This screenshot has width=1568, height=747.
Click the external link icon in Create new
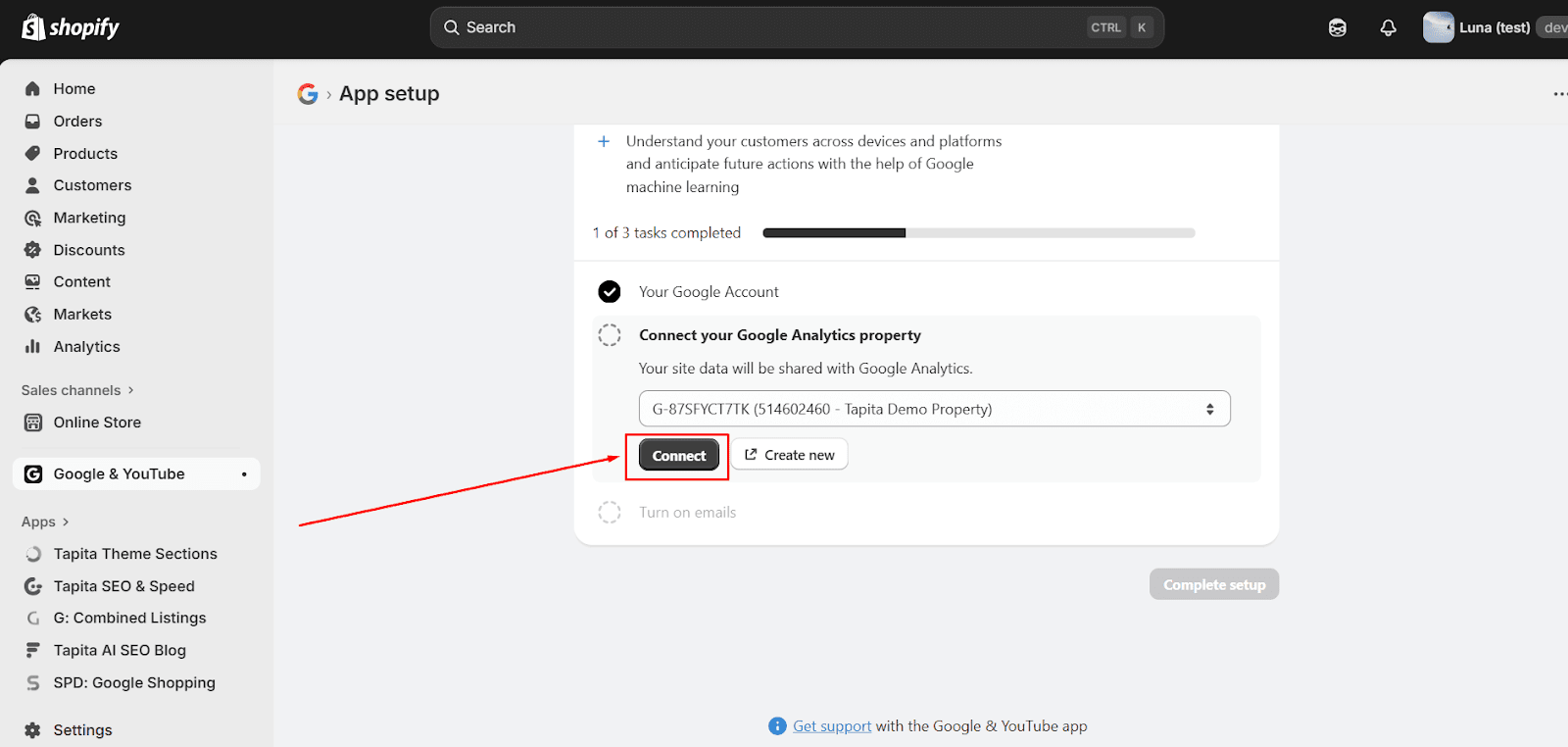click(x=751, y=455)
